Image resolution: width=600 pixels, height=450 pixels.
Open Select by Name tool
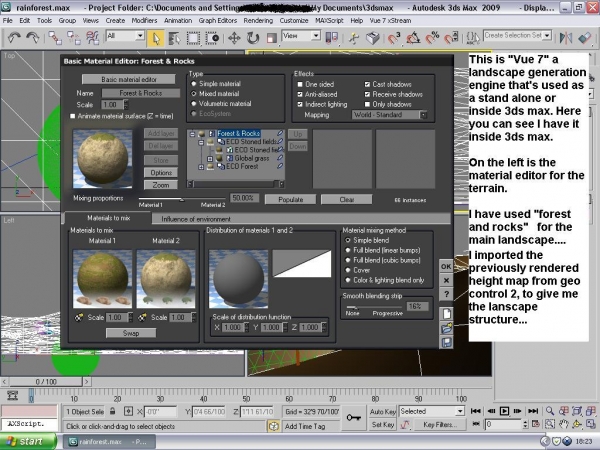coord(174,38)
